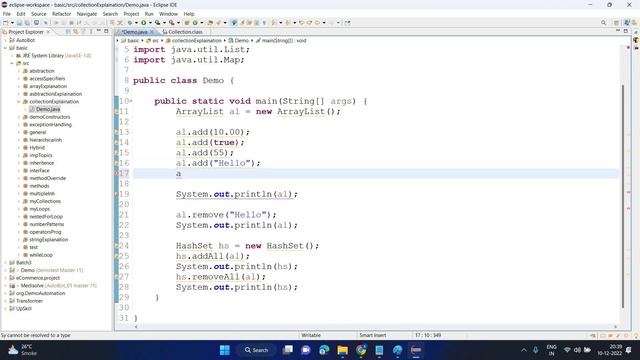Viewport: 640px width, 360px height.
Task: Open the Debug button dropdown arrow
Action: [x=136, y=23]
